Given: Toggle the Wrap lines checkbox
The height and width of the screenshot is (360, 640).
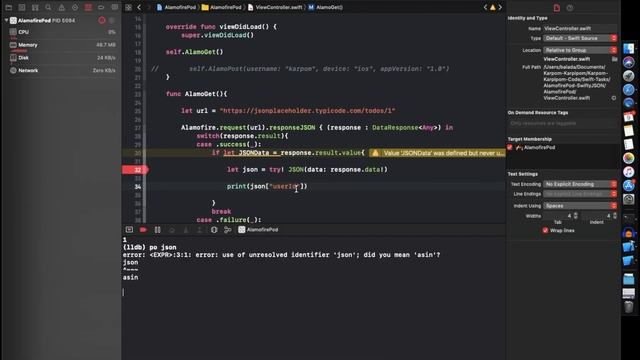Looking at the screenshot, I should point(545,230).
